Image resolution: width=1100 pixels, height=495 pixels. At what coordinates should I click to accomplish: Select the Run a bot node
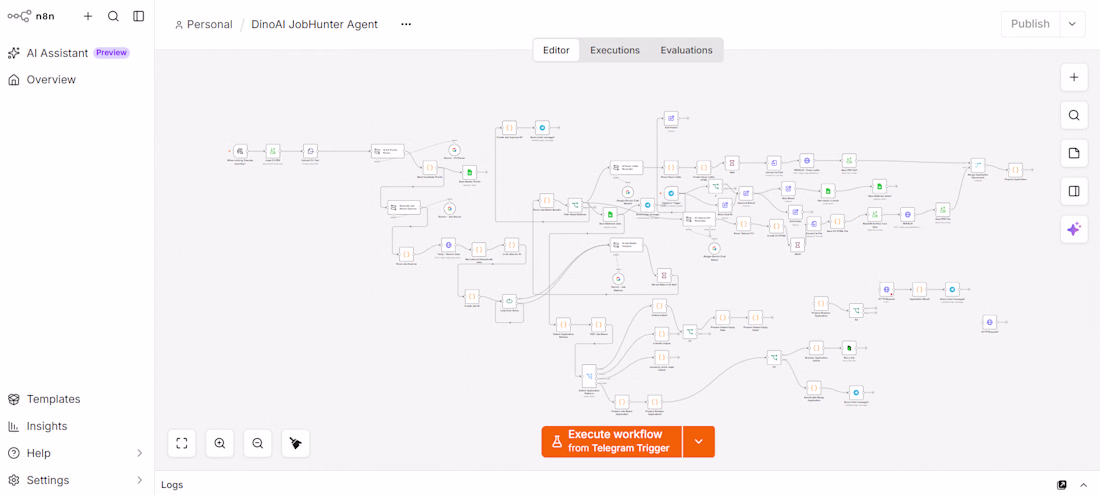[x=849, y=348]
